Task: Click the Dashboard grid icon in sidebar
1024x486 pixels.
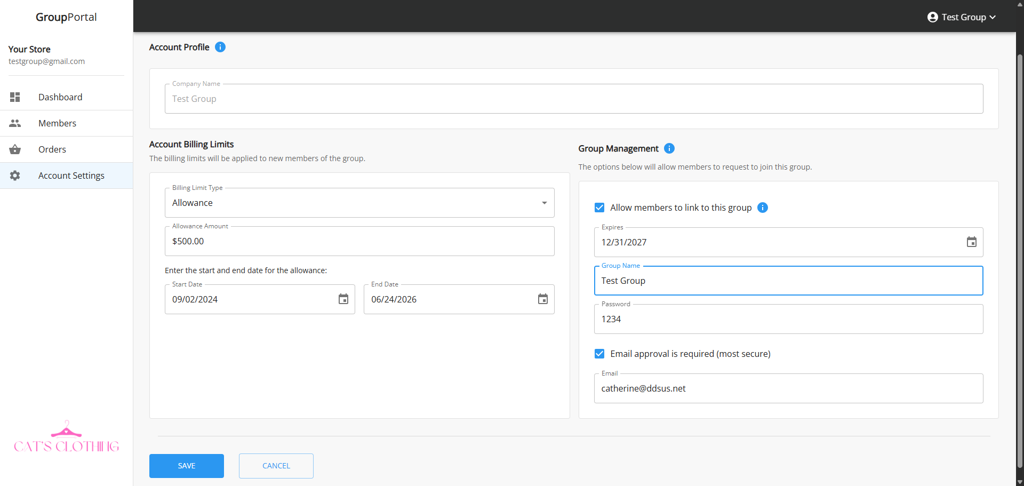Action: [x=15, y=97]
